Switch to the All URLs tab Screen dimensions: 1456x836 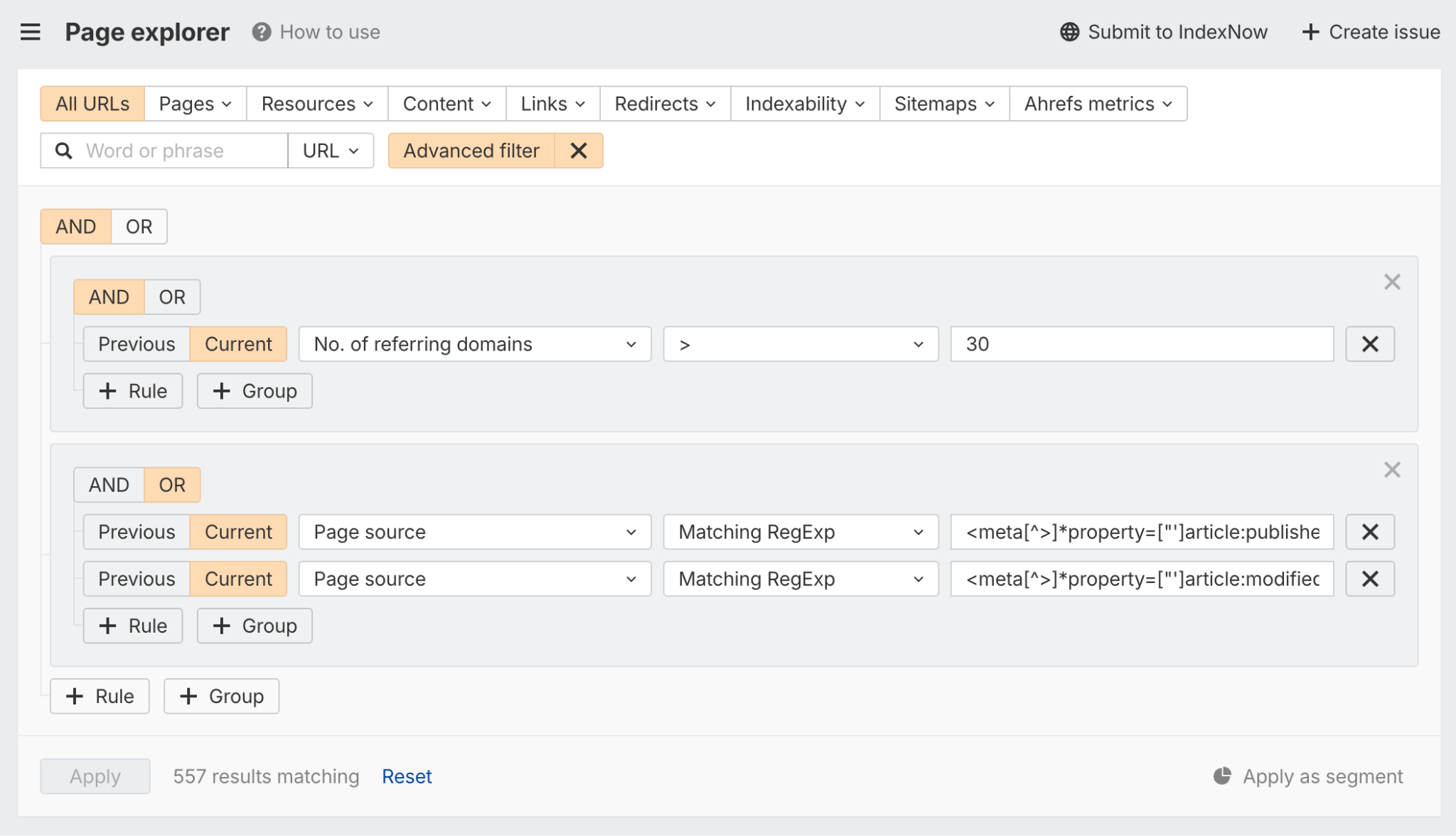[92, 103]
